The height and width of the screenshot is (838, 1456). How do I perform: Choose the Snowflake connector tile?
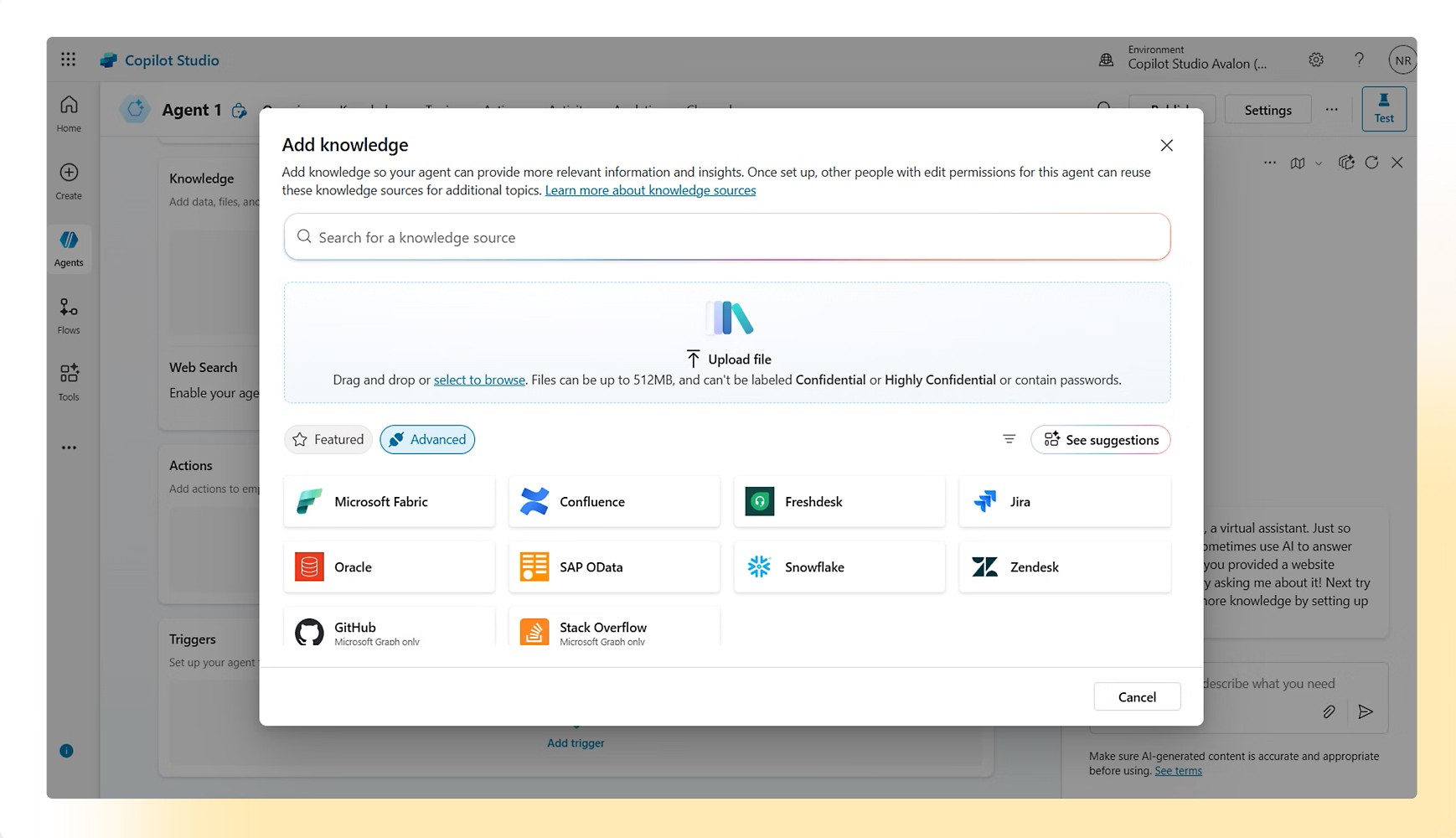(839, 566)
